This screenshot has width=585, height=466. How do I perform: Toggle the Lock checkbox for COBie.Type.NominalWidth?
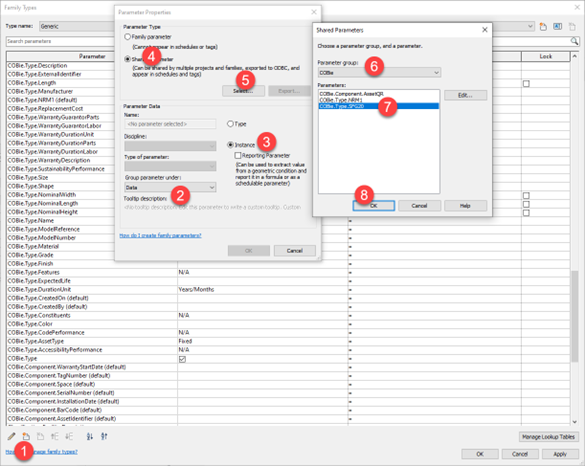pos(526,196)
